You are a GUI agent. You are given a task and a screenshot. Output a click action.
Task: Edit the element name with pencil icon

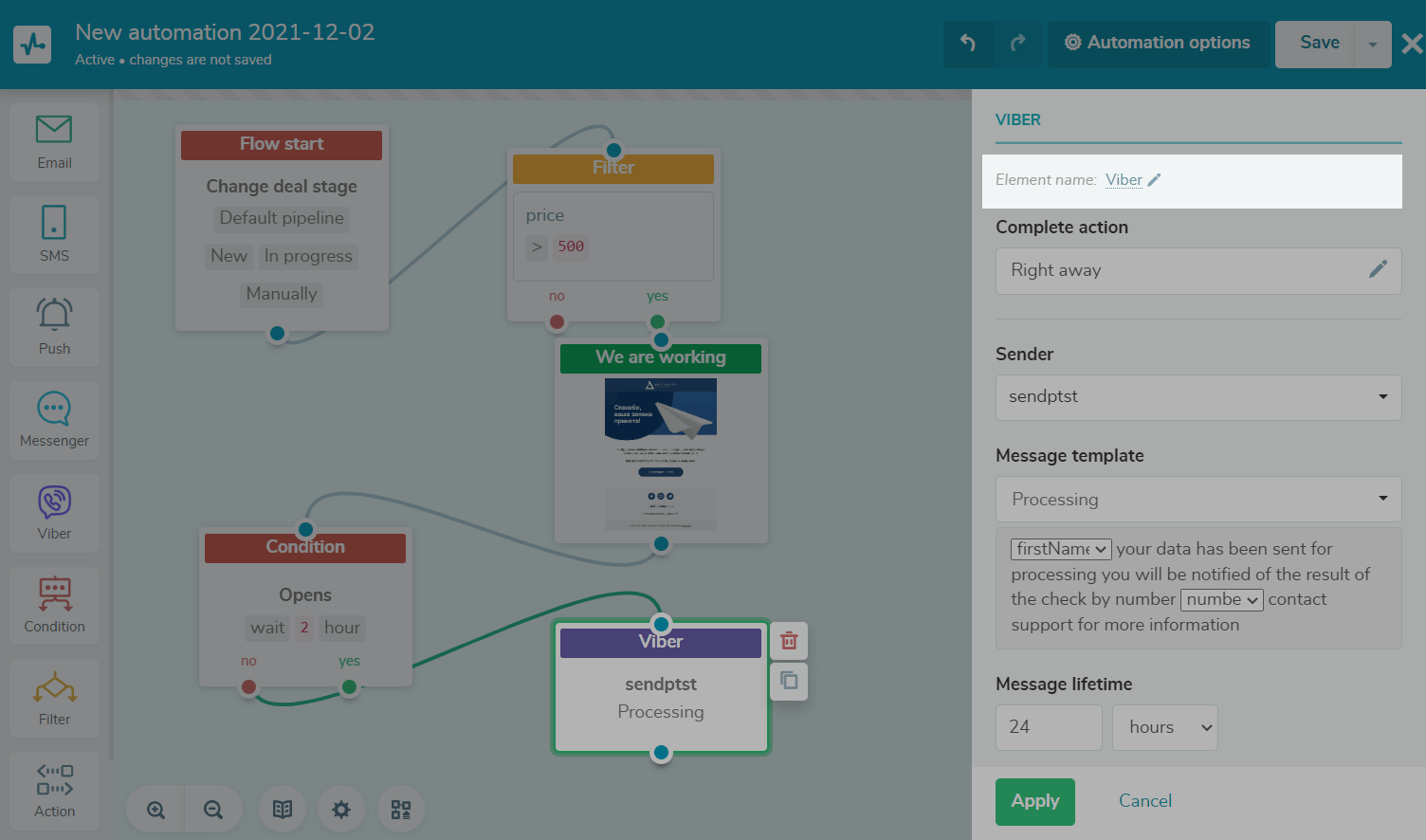pos(1154,180)
